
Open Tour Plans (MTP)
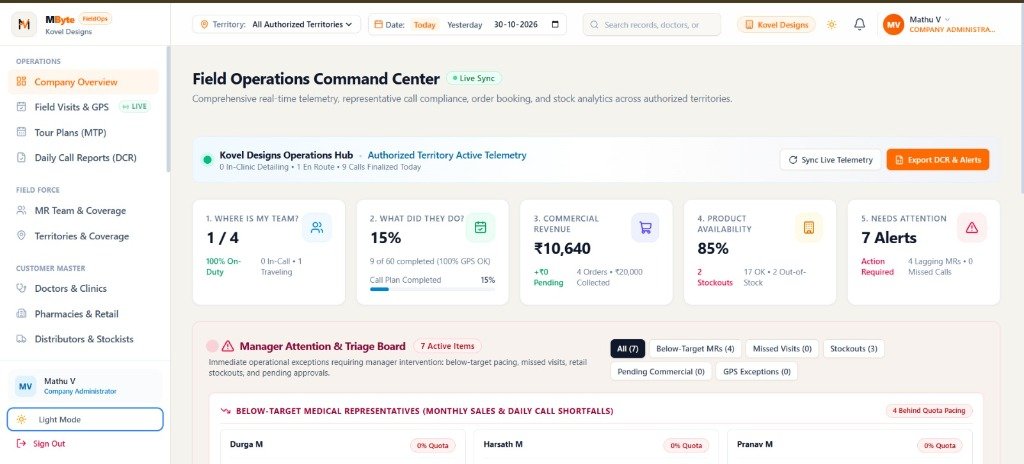tap(83, 132)
